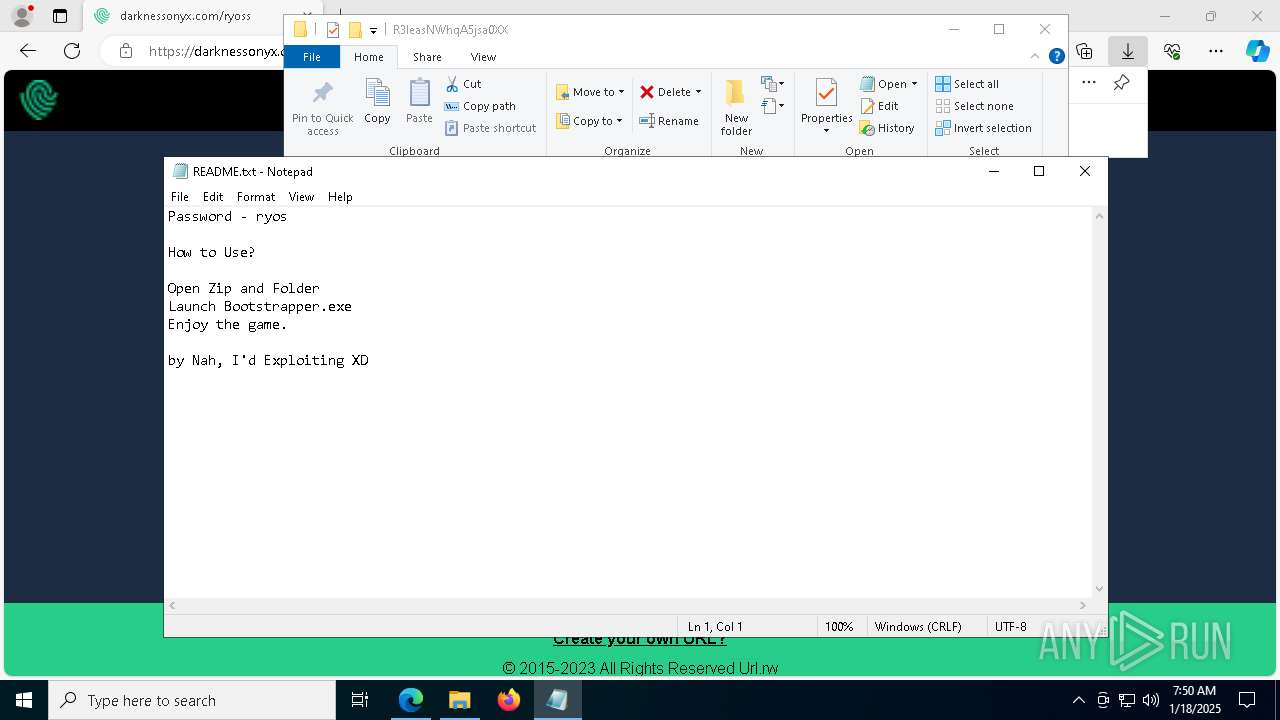This screenshot has height=720, width=1280.
Task: Click Copy path in Clipboard group
Action: tap(480, 106)
